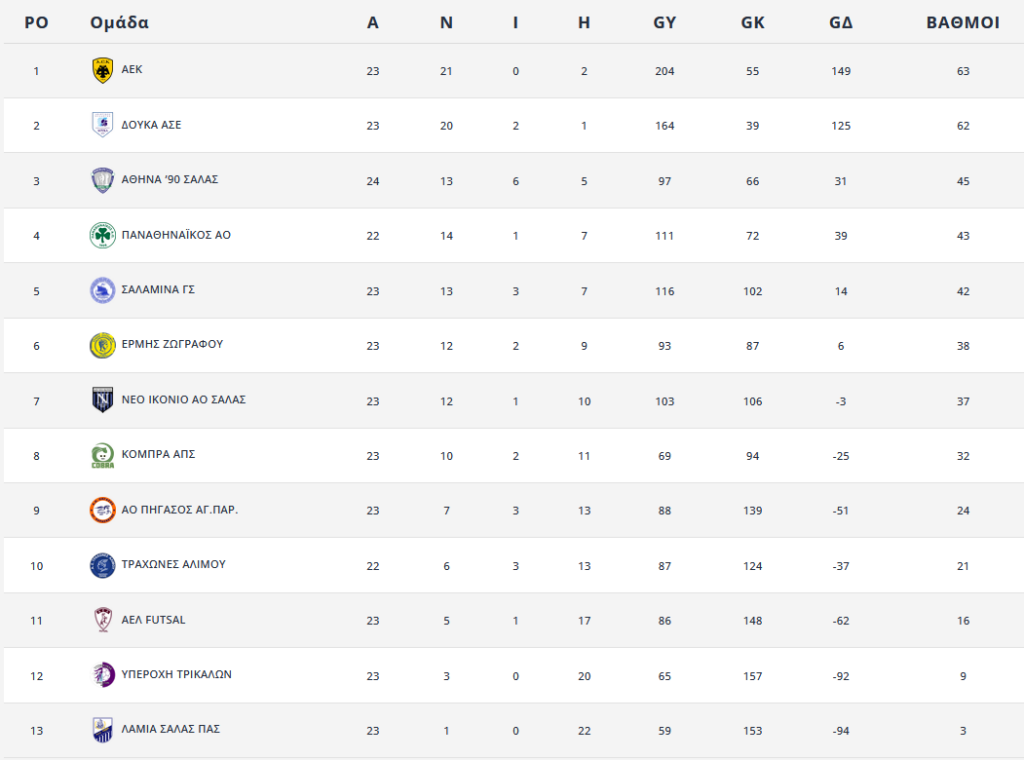1024x760 pixels.
Task: Click the ΔΟΥΚΑ ΑΣΕ team crest
Action: tap(103, 125)
